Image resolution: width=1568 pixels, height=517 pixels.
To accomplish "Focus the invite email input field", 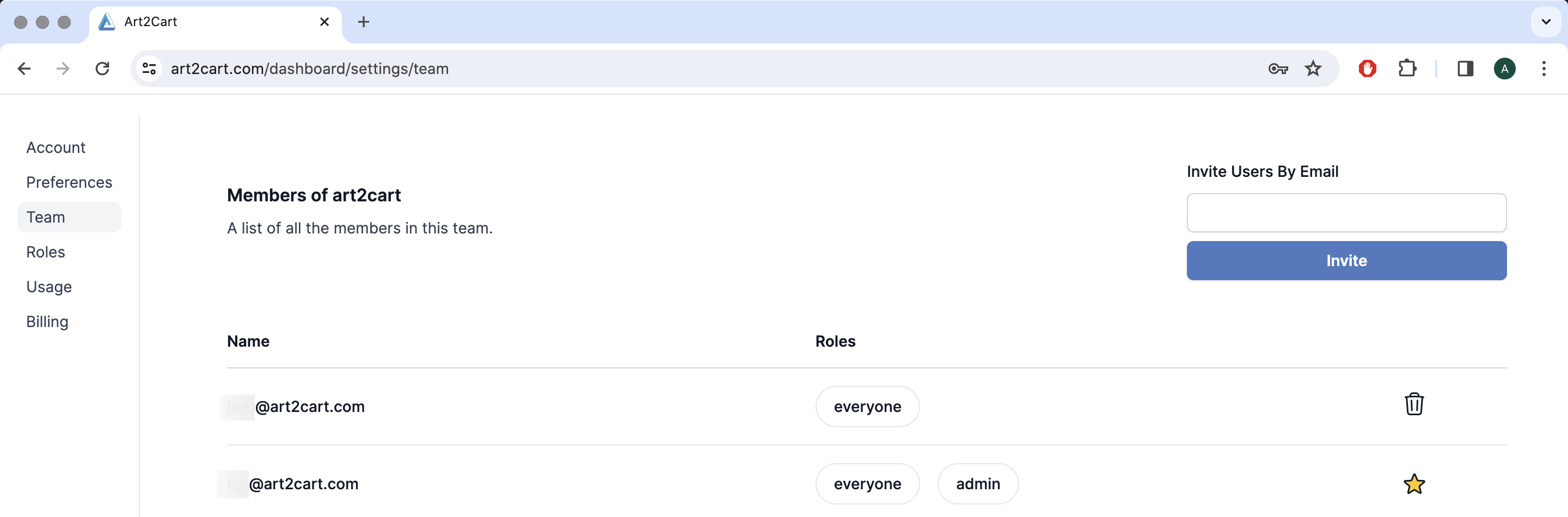I will tap(1346, 213).
